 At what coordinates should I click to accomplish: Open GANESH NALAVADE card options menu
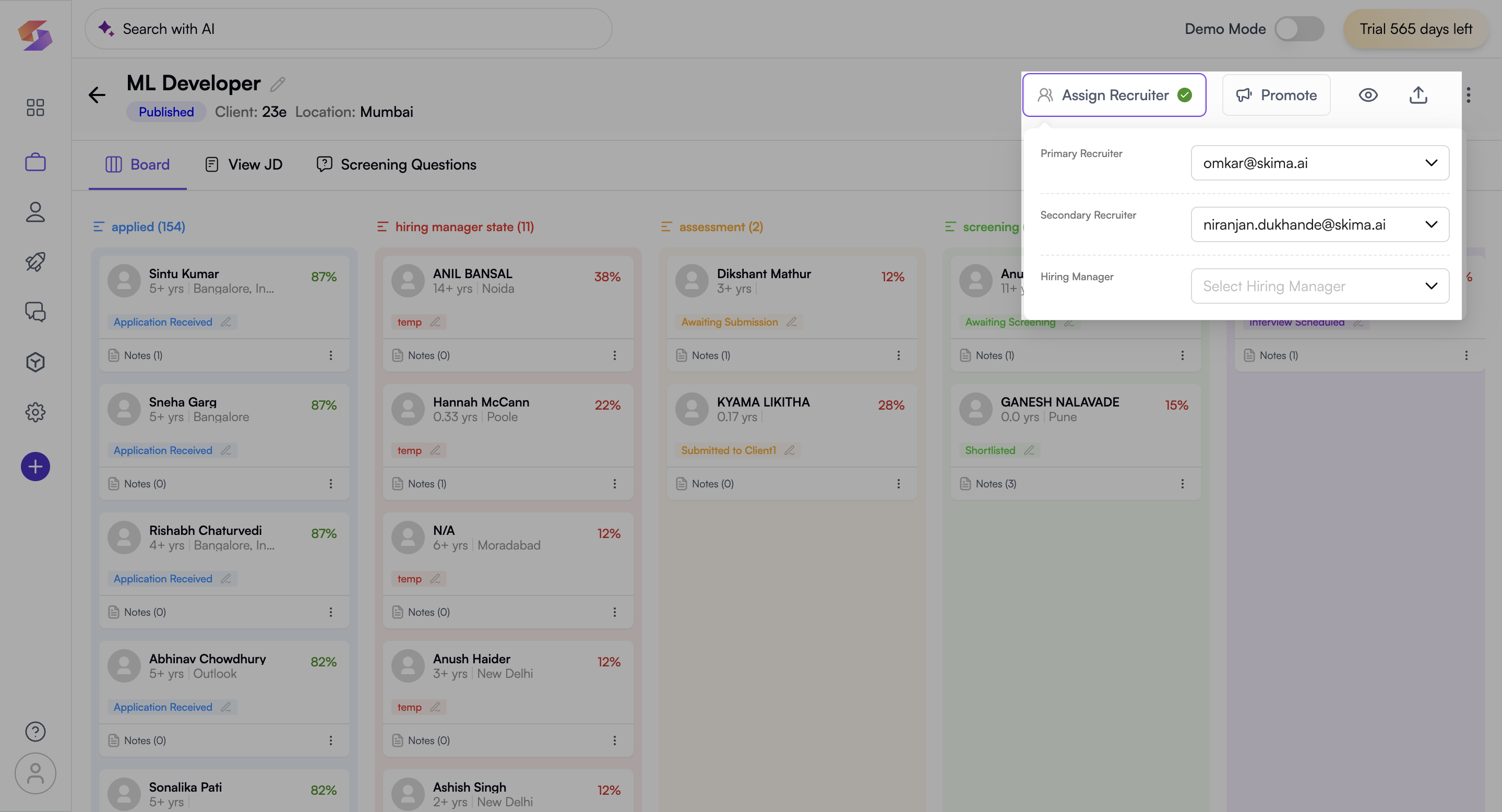tap(1183, 483)
